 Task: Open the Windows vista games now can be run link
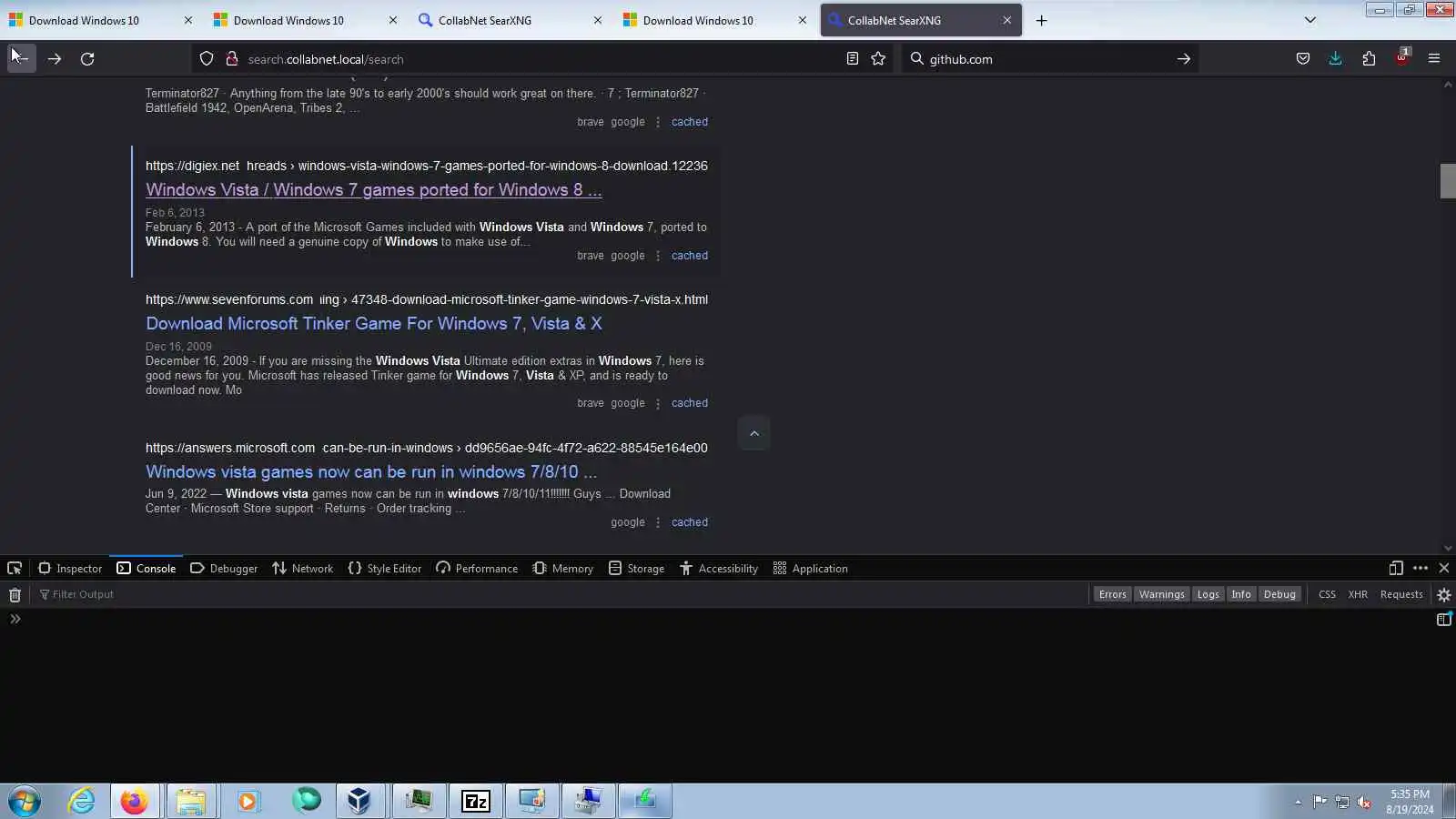(x=371, y=472)
